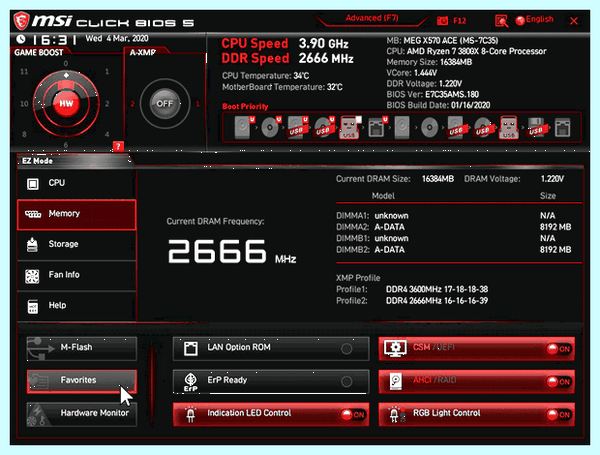The height and width of the screenshot is (455, 600).
Task: Click the date Wed 4 Mar, 2020
Action: click(117, 39)
